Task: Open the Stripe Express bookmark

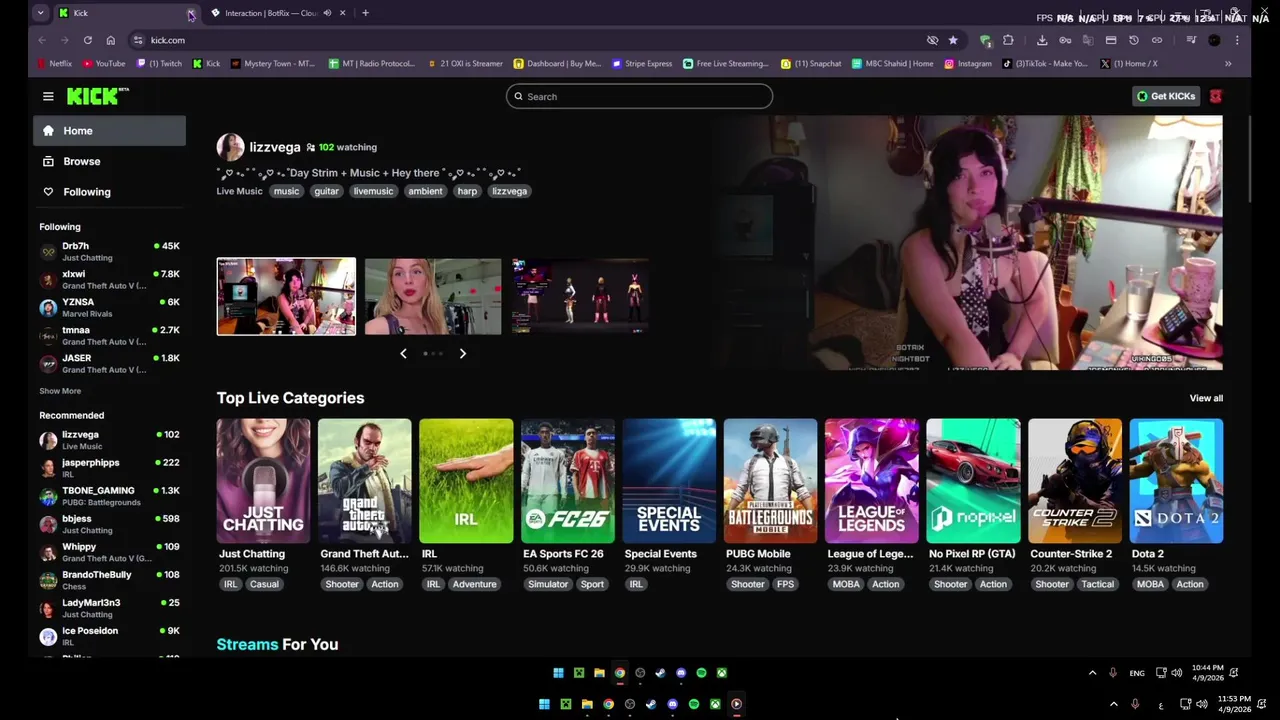Action: tap(642, 63)
